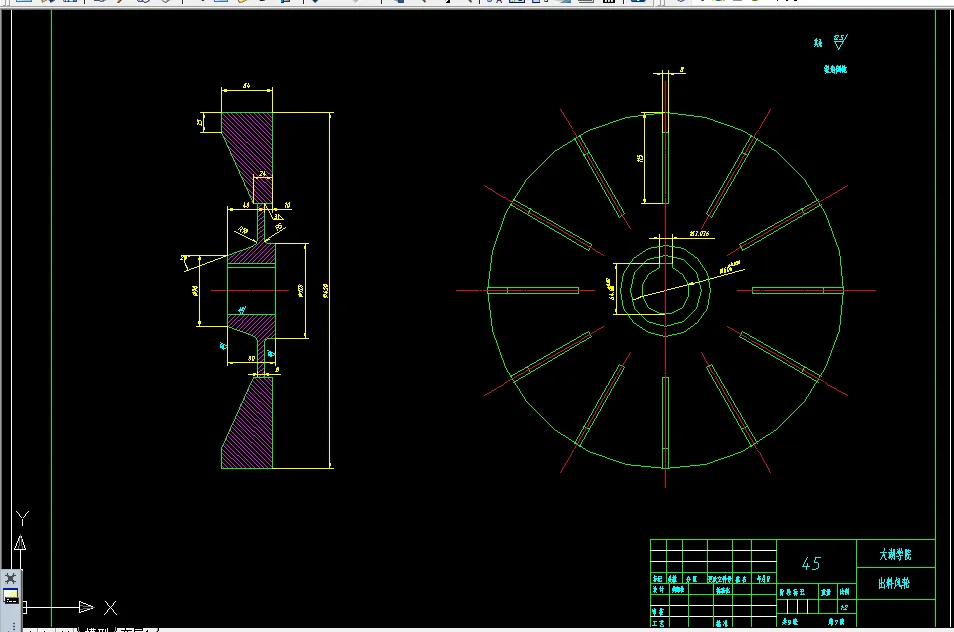Click the UCS X axis label
This screenshot has height=632, width=954.
[110, 608]
